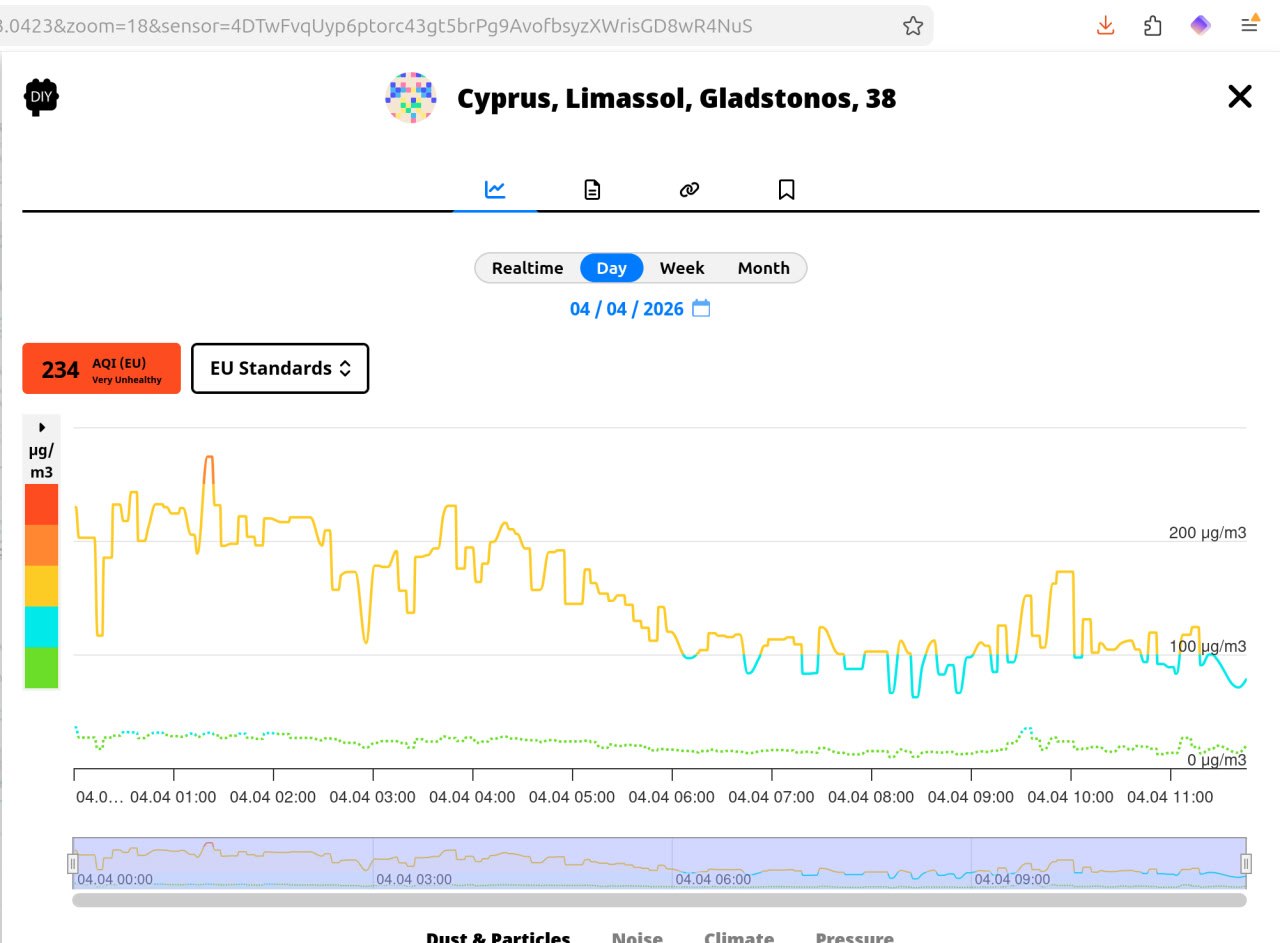Select the Realtime time range
The width and height of the screenshot is (1280, 943).
tap(527, 268)
